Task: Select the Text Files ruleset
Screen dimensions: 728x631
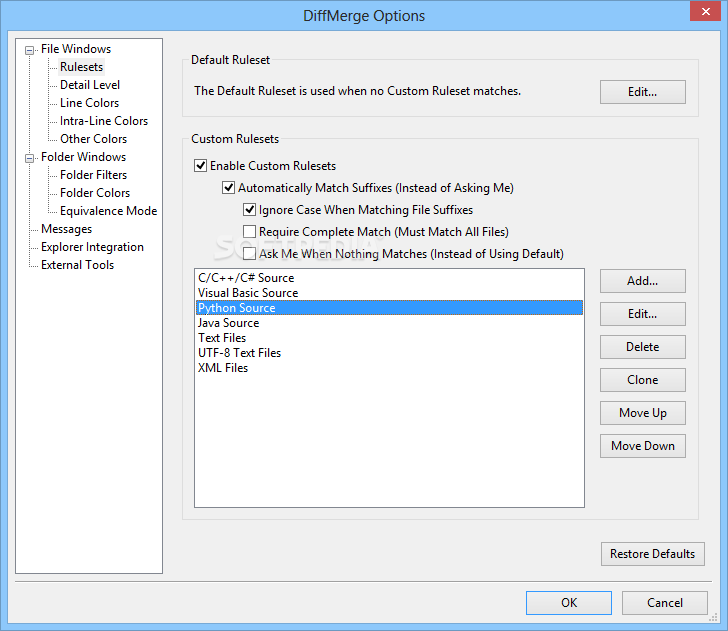Action: click(x=389, y=338)
